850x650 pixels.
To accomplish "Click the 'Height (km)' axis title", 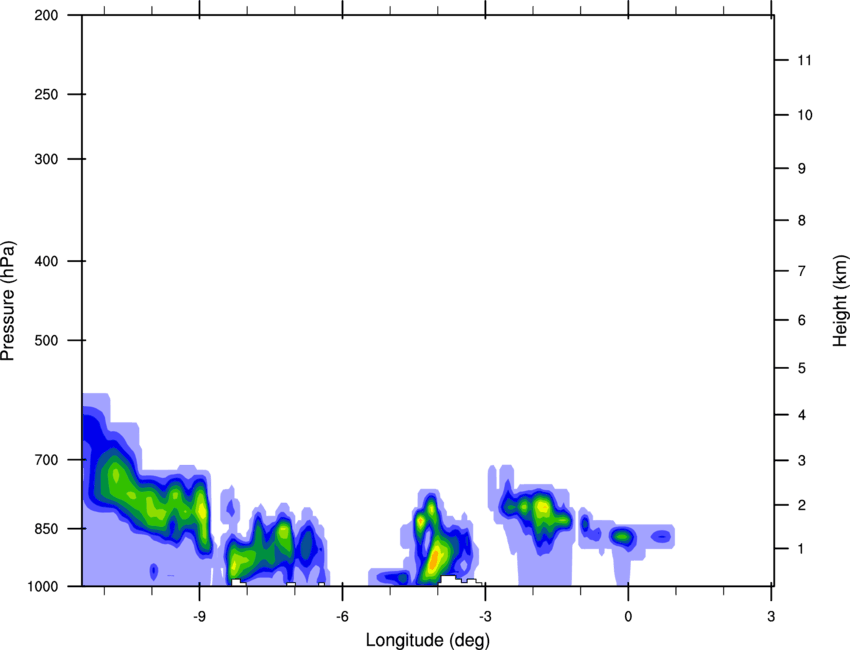I will click(840, 300).
